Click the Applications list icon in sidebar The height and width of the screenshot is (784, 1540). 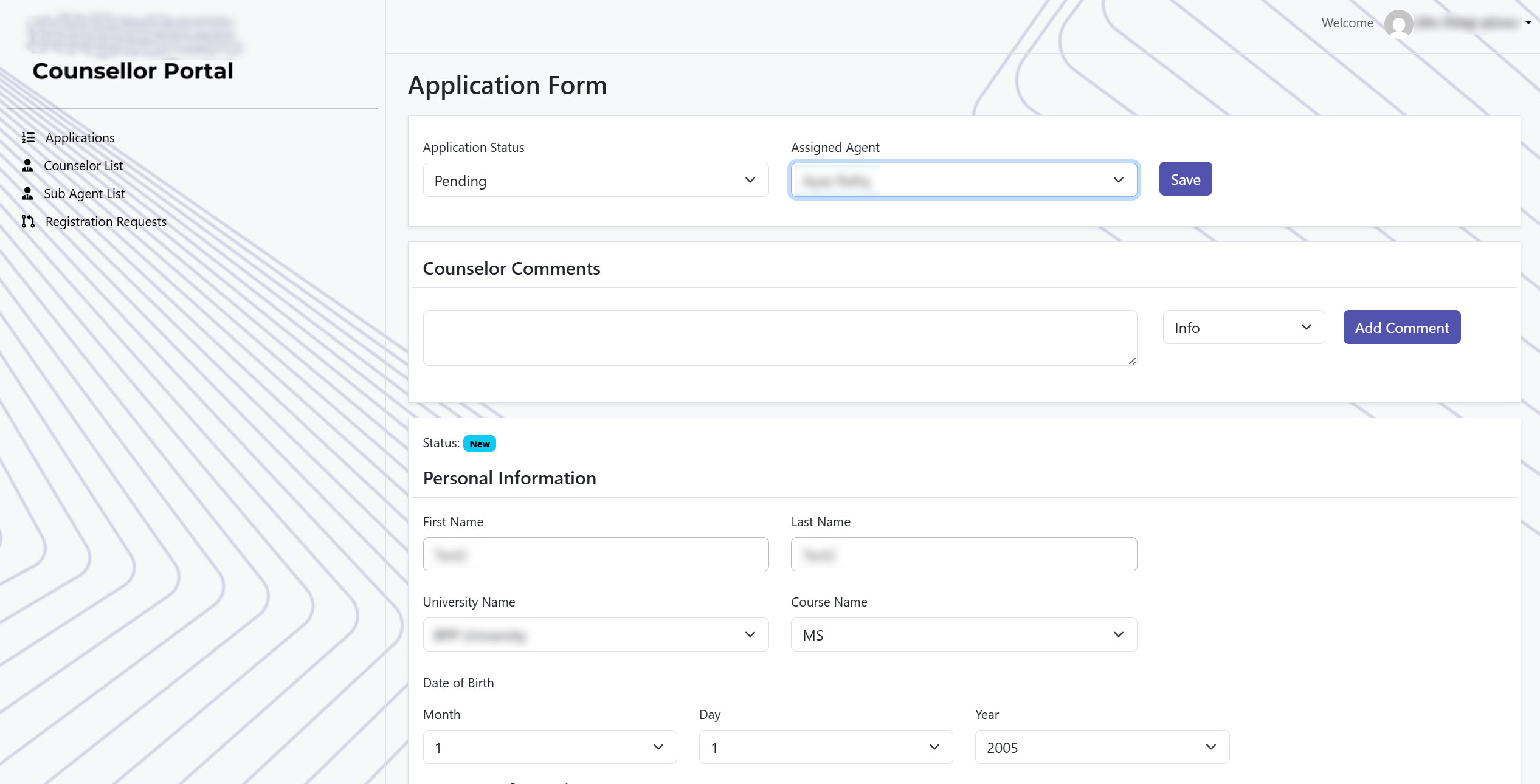(28, 137)
